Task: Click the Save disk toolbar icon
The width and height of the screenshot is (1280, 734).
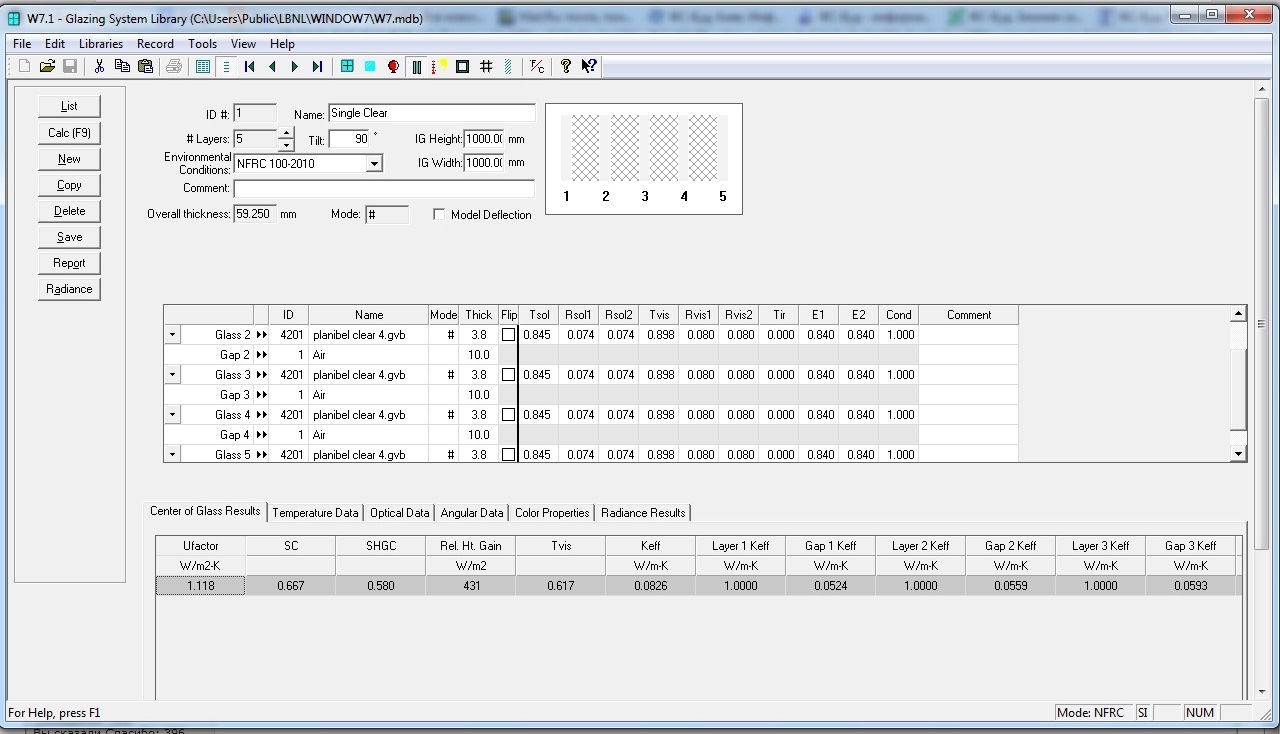Action: point(70,66)
